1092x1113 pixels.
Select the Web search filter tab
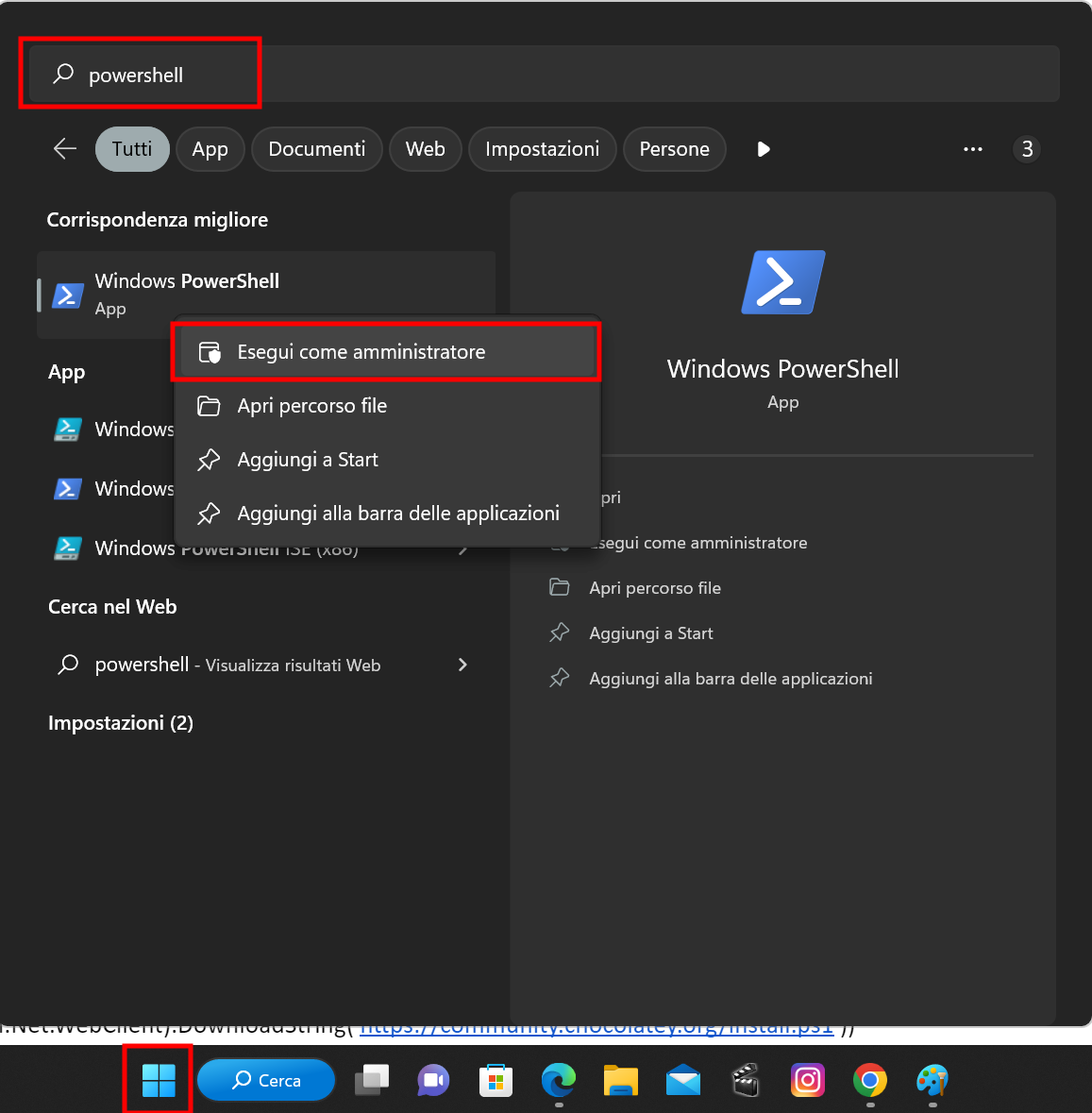click(425, 148)
